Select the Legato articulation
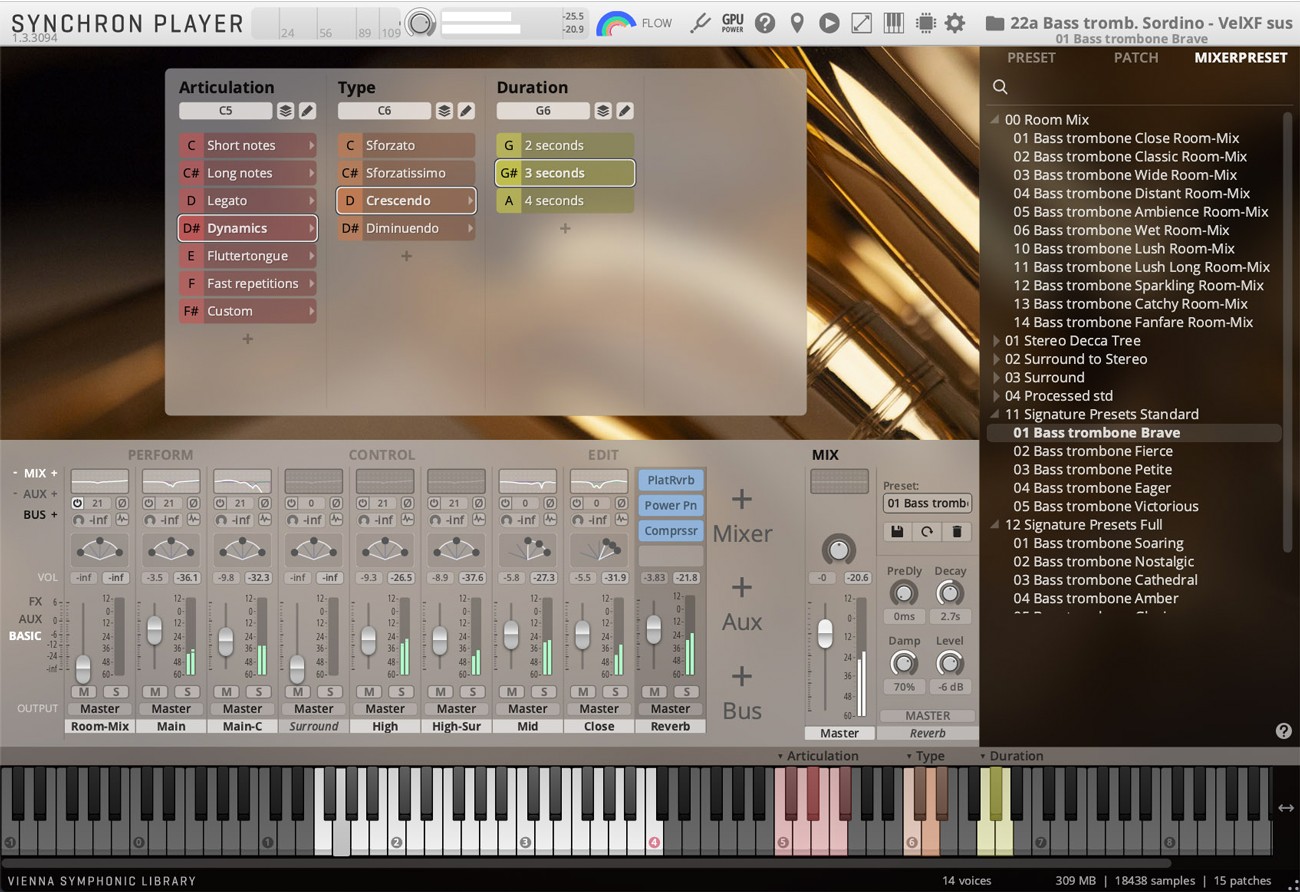Image resolution: width=1300 pixels, height=892 pixels. point(248,201)
